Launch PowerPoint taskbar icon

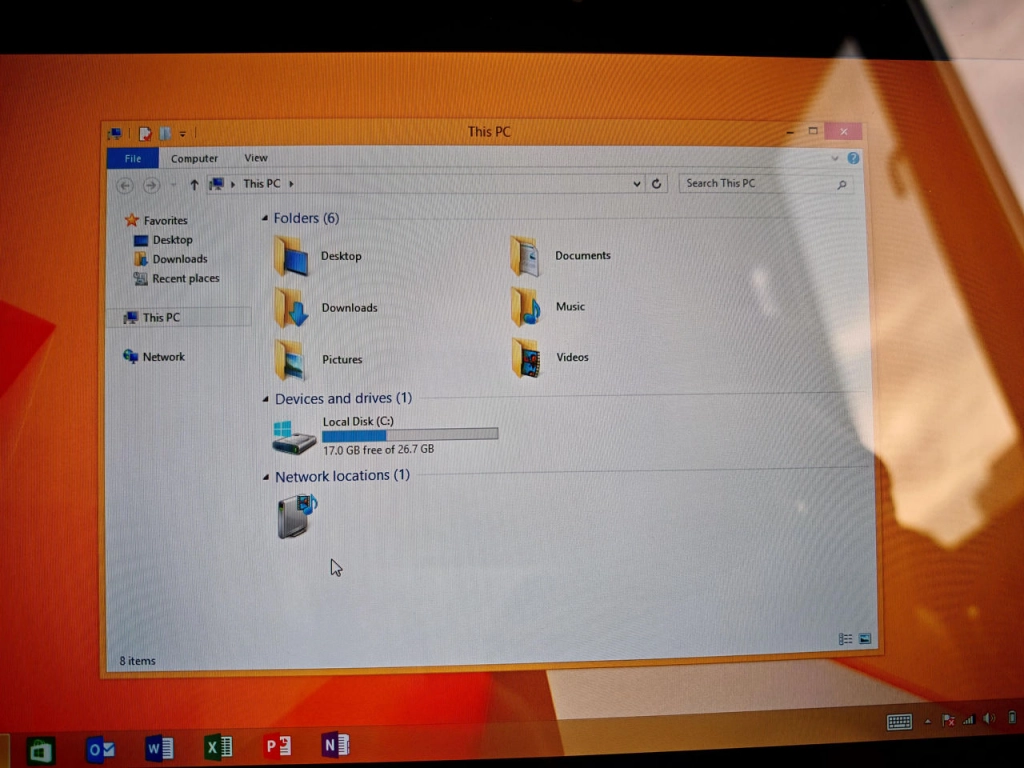click(278, 746)
